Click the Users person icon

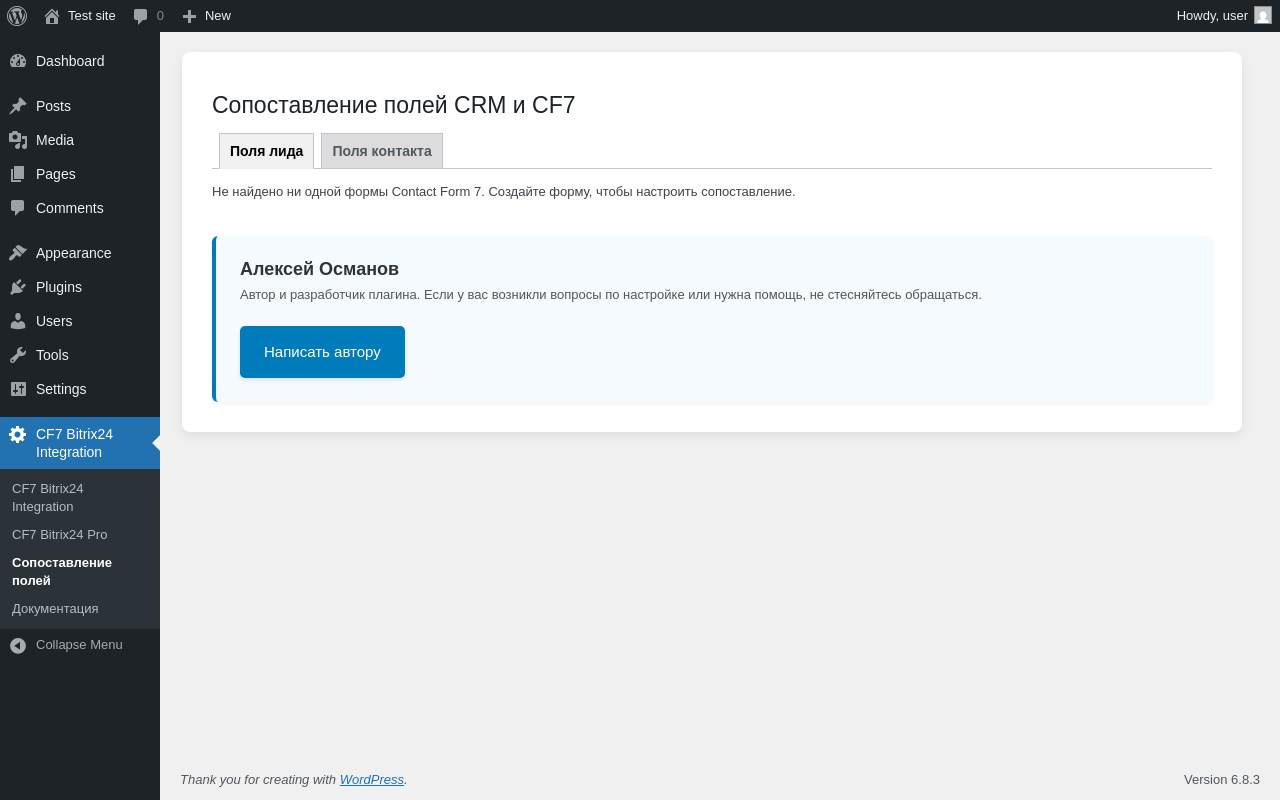click(x=18, y=321)
